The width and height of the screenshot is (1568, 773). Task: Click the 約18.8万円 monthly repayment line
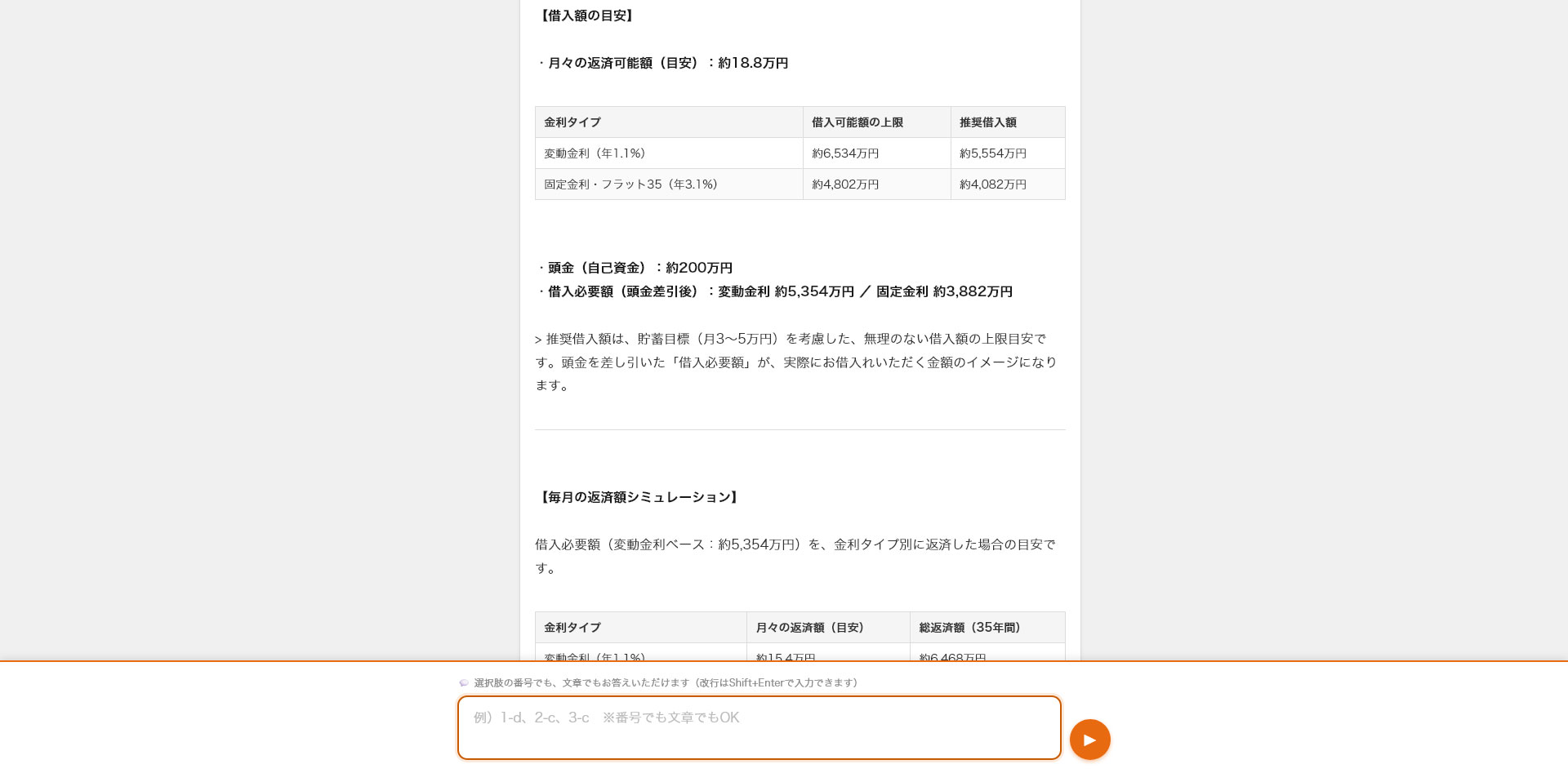662,63
